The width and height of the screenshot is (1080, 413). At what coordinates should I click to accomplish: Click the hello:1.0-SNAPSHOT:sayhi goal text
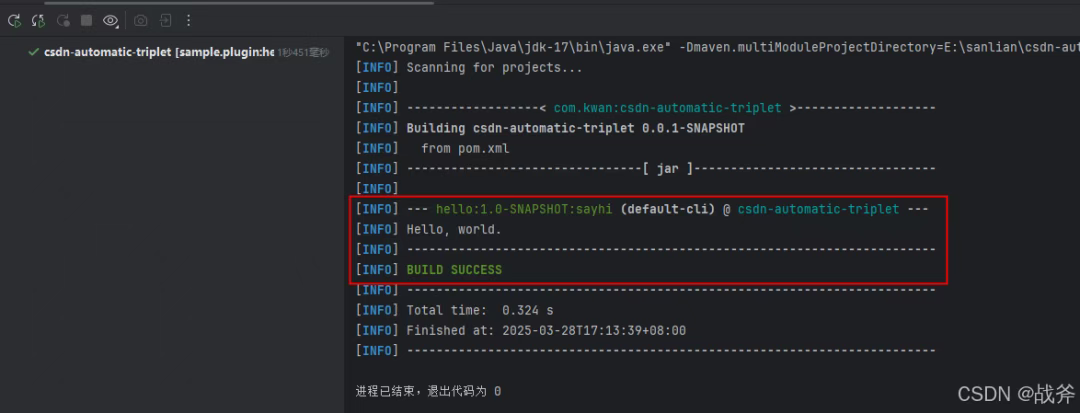523,209
